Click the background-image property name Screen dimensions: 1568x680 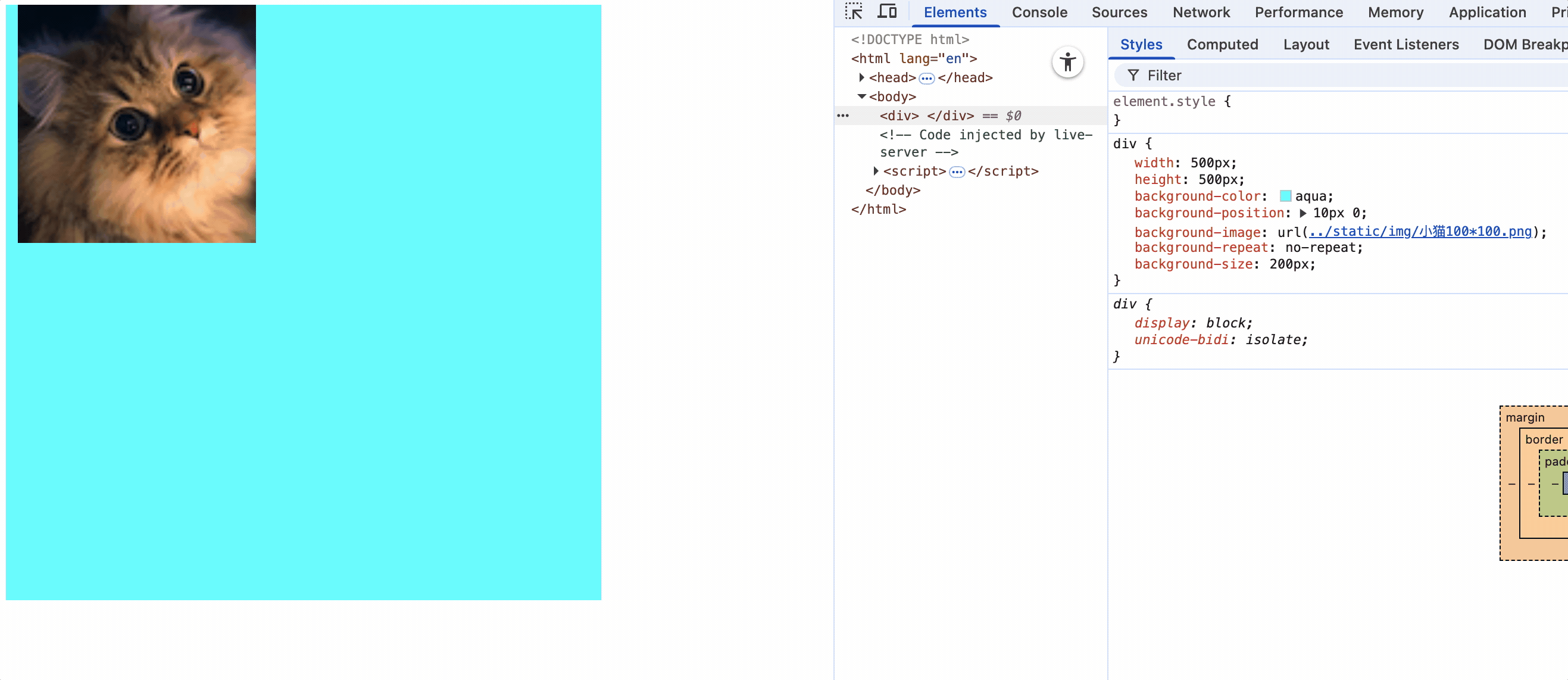[1197, 233]
